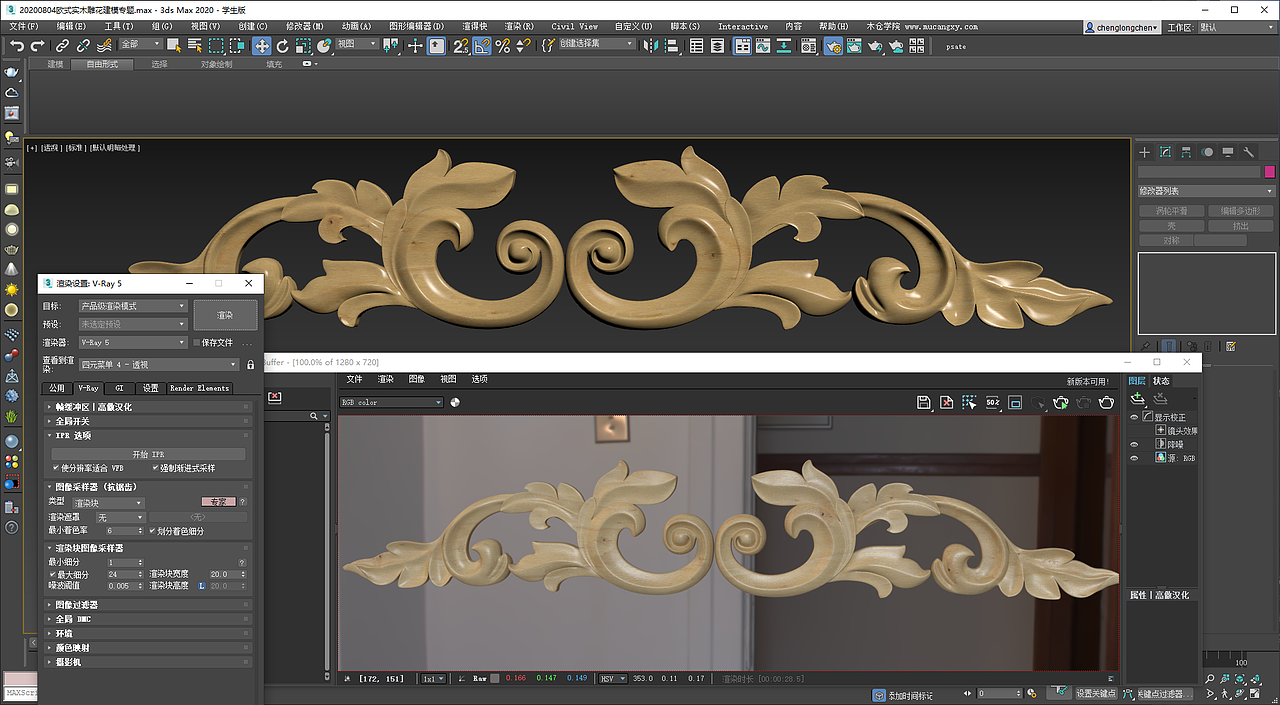Switch to the GI tab in render setup

[119, 388]
